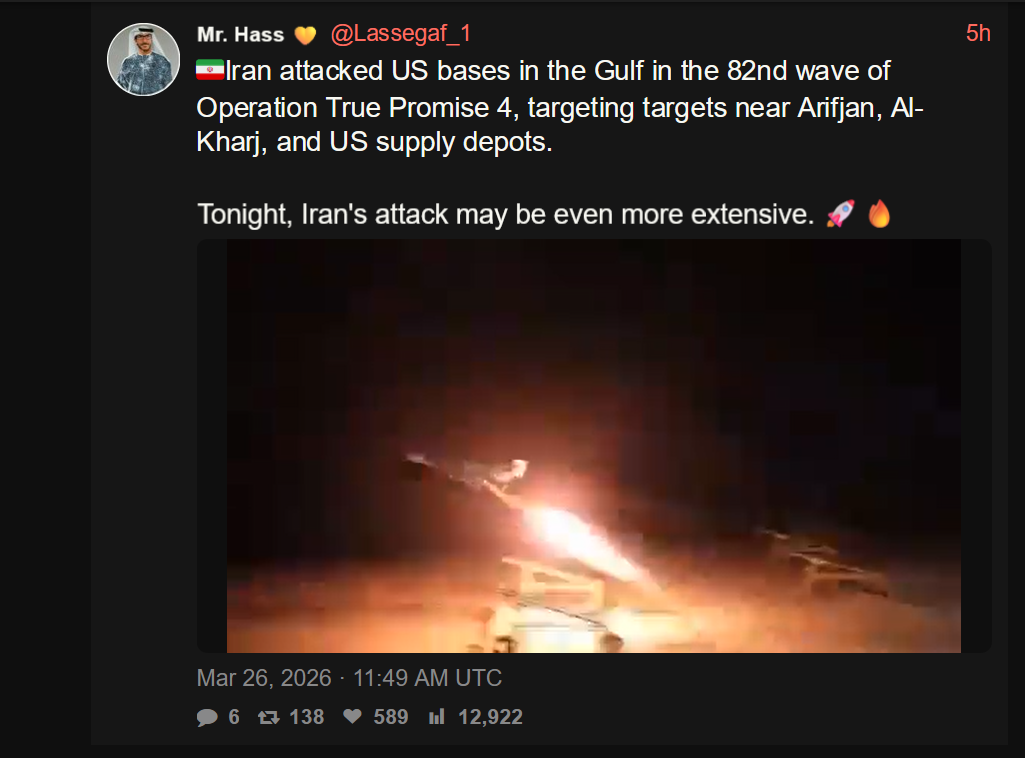Click the like heart icon
The width and height of the screenshot is (1025, 758).
(352, 717)
